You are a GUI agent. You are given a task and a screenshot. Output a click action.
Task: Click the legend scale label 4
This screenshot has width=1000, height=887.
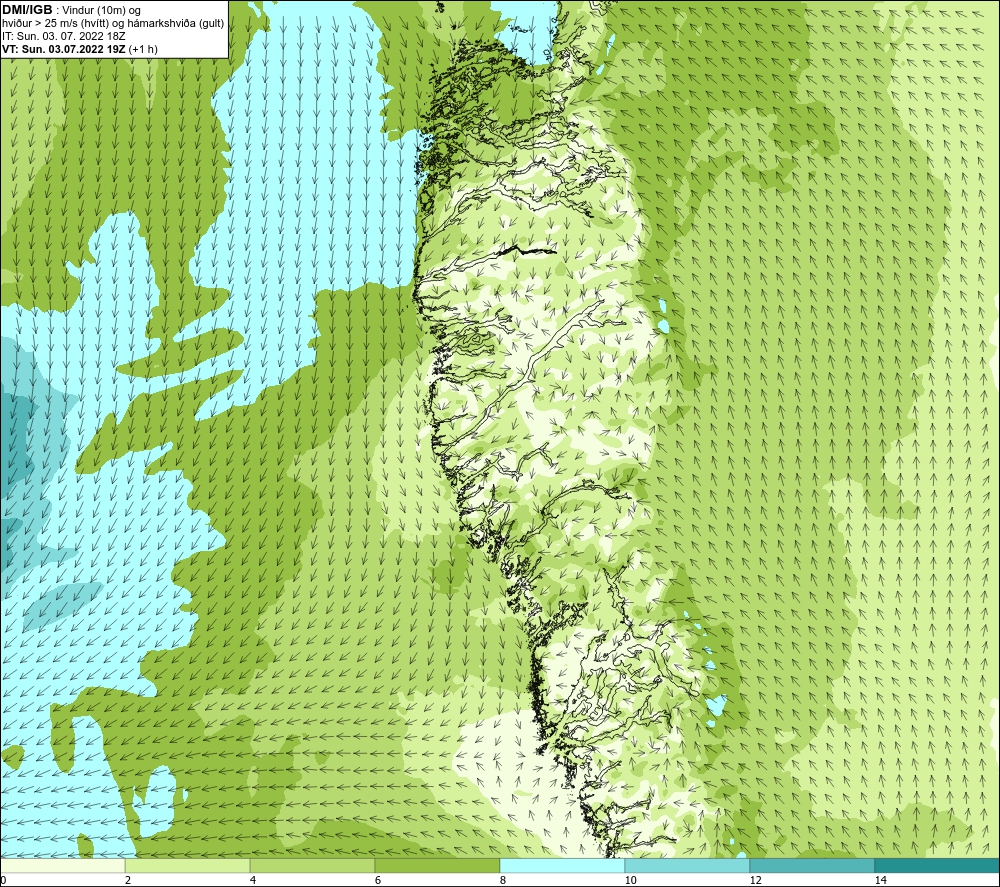(x=253, y=880)
